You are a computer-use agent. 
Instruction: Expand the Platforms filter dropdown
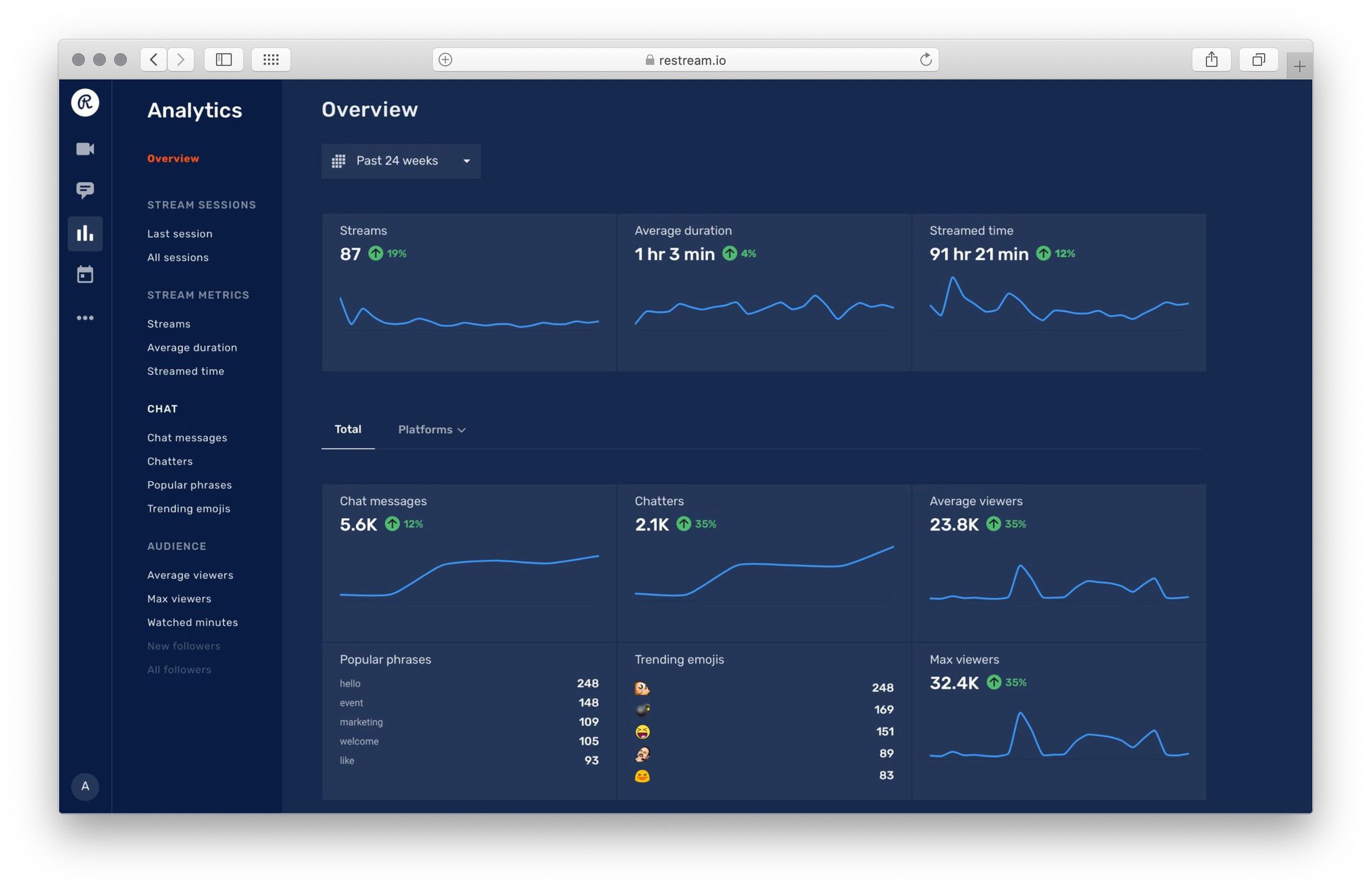tap(431, 429)
